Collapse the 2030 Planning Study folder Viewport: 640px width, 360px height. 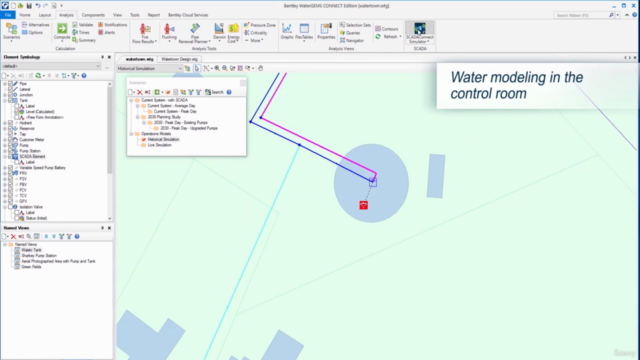[138, 117]
